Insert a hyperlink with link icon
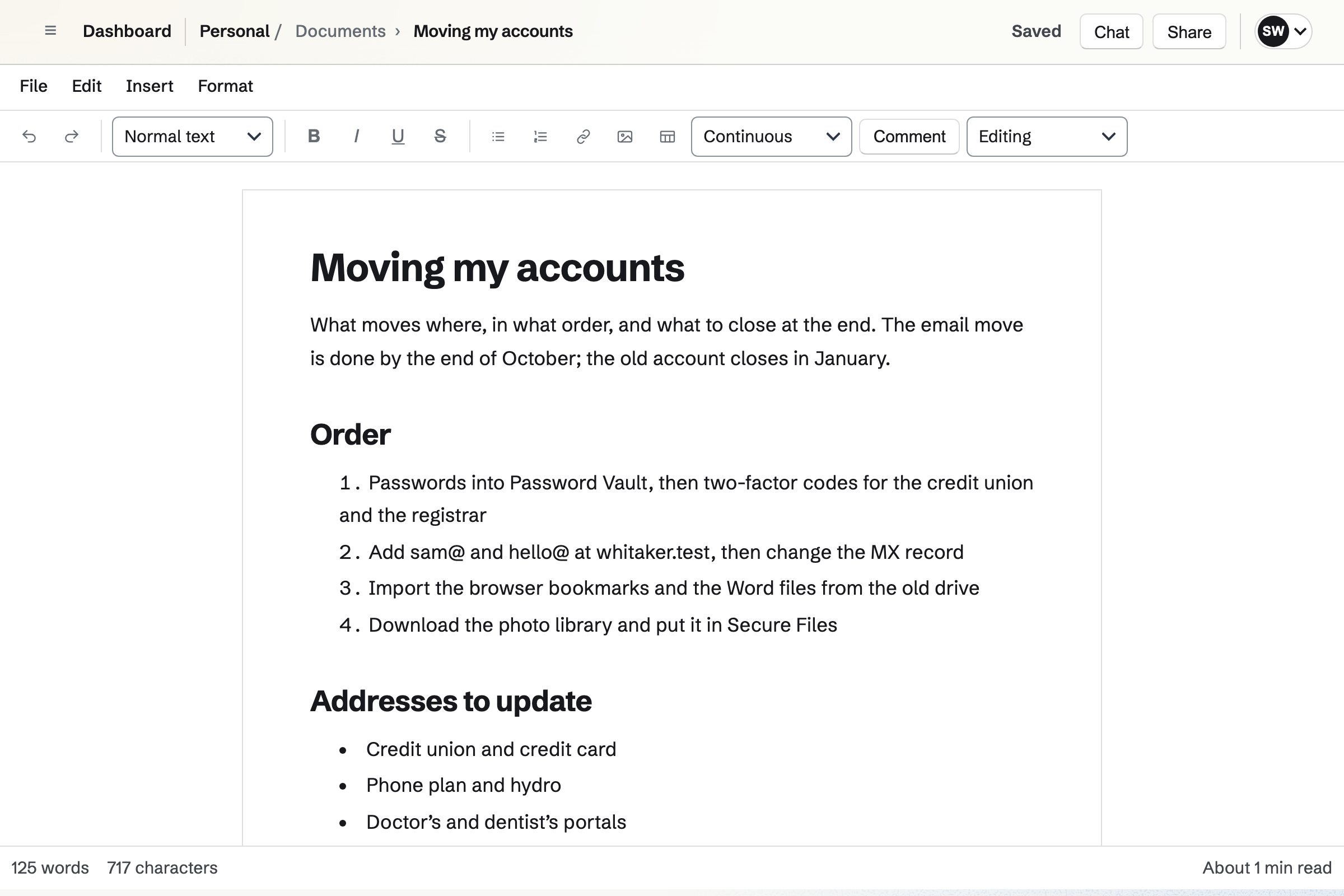Screen dimensions: 1344x896 point(583,137)
